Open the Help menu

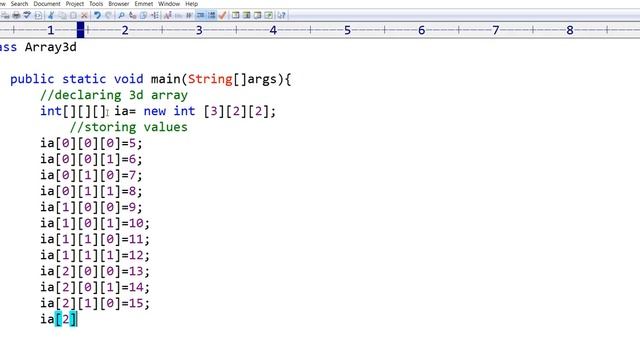click(x=191, y=4)
